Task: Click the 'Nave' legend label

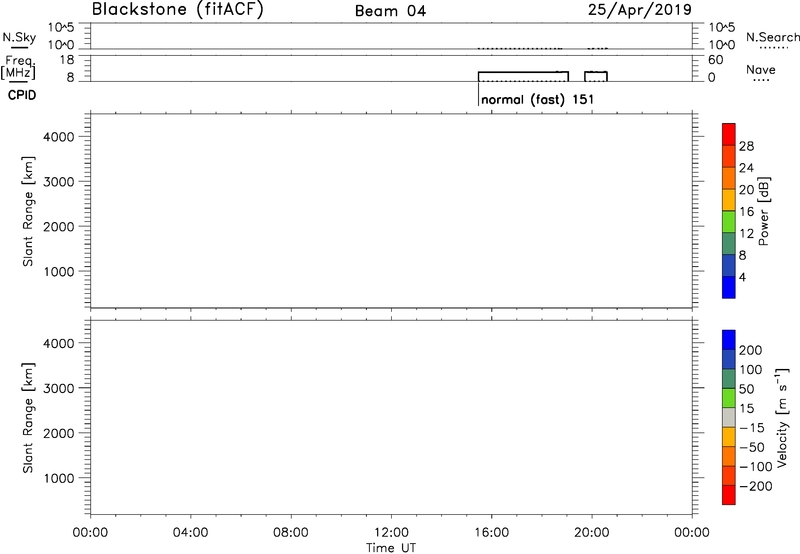Action: 761,70
